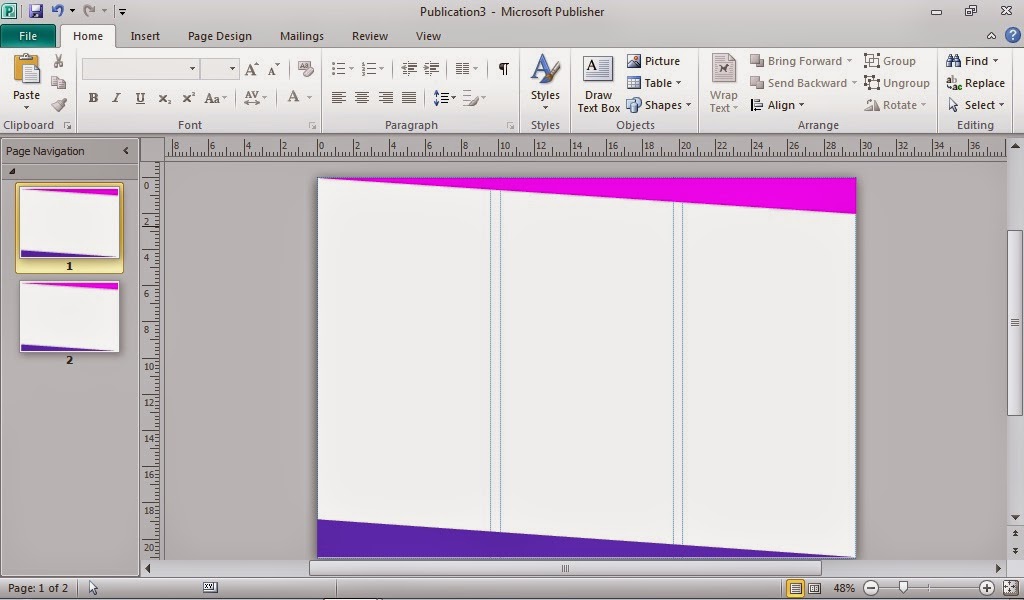Switch to two-page spread view

click(814, 588)
